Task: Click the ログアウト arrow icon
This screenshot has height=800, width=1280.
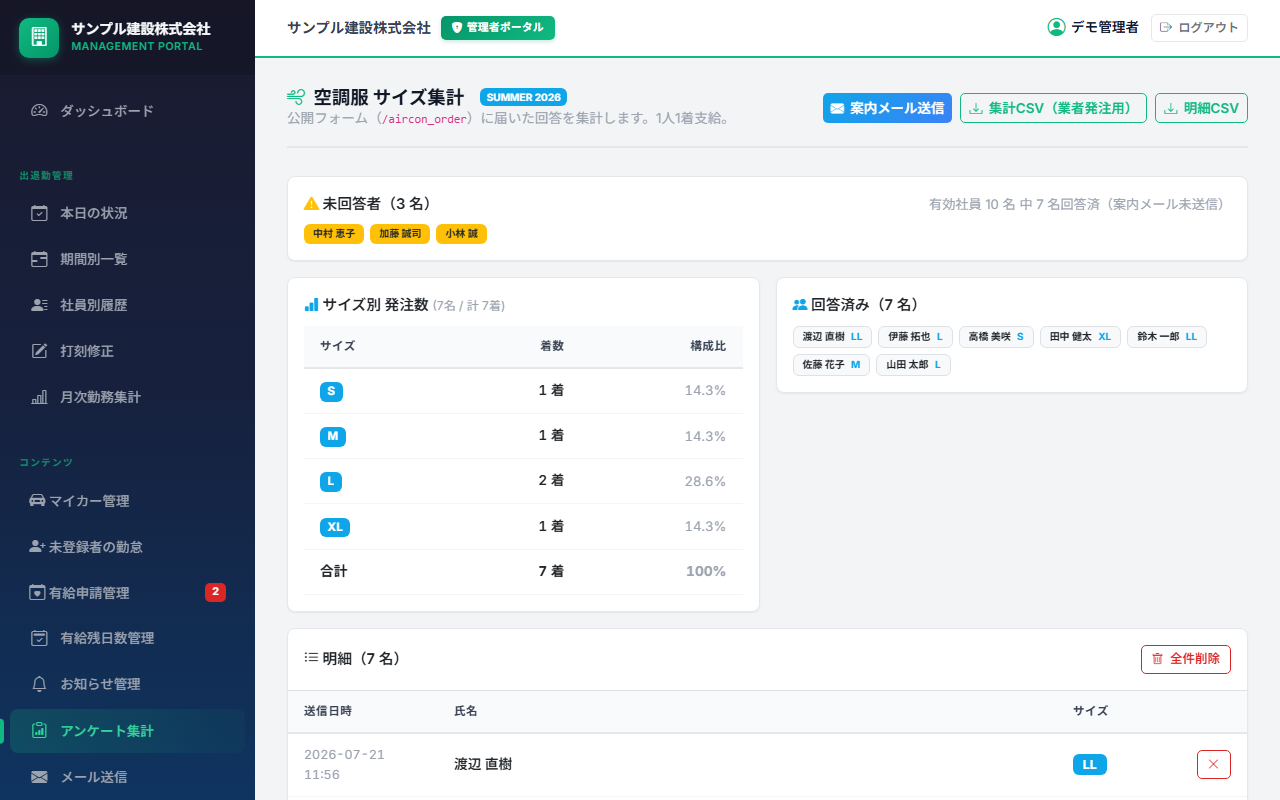Action: [x=1166, y=28]
